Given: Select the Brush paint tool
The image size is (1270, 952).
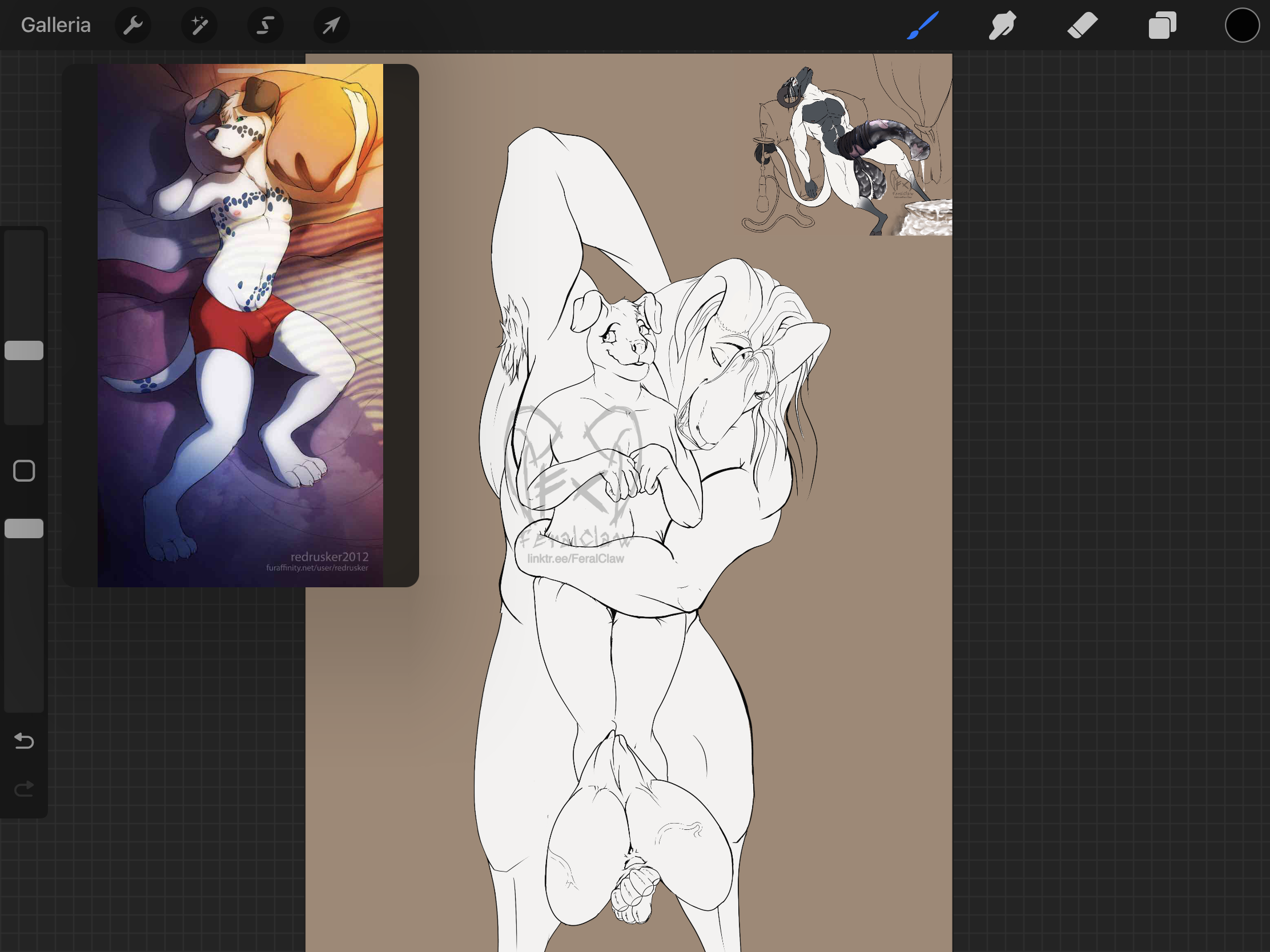Looking at the screenshot, I should pyautogui.click(x=923, y=25).
